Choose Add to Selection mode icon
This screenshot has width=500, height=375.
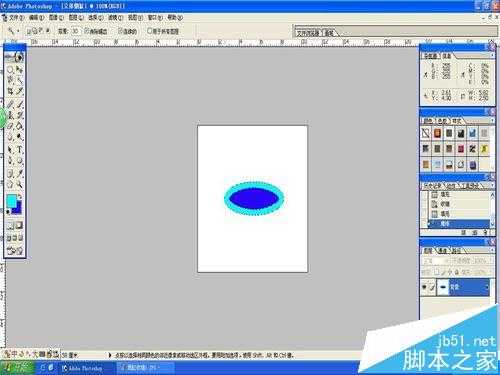tap(35, 31)
